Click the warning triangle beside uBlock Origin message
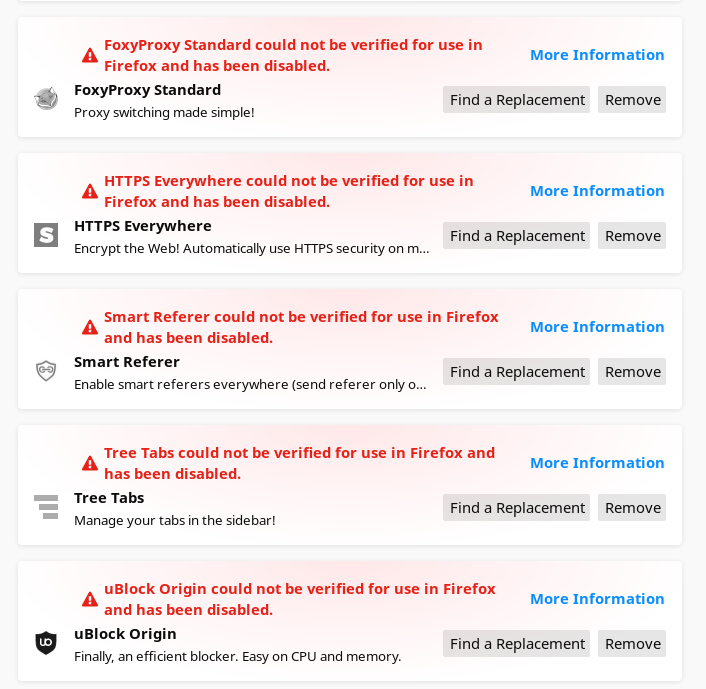 (90, 599)
